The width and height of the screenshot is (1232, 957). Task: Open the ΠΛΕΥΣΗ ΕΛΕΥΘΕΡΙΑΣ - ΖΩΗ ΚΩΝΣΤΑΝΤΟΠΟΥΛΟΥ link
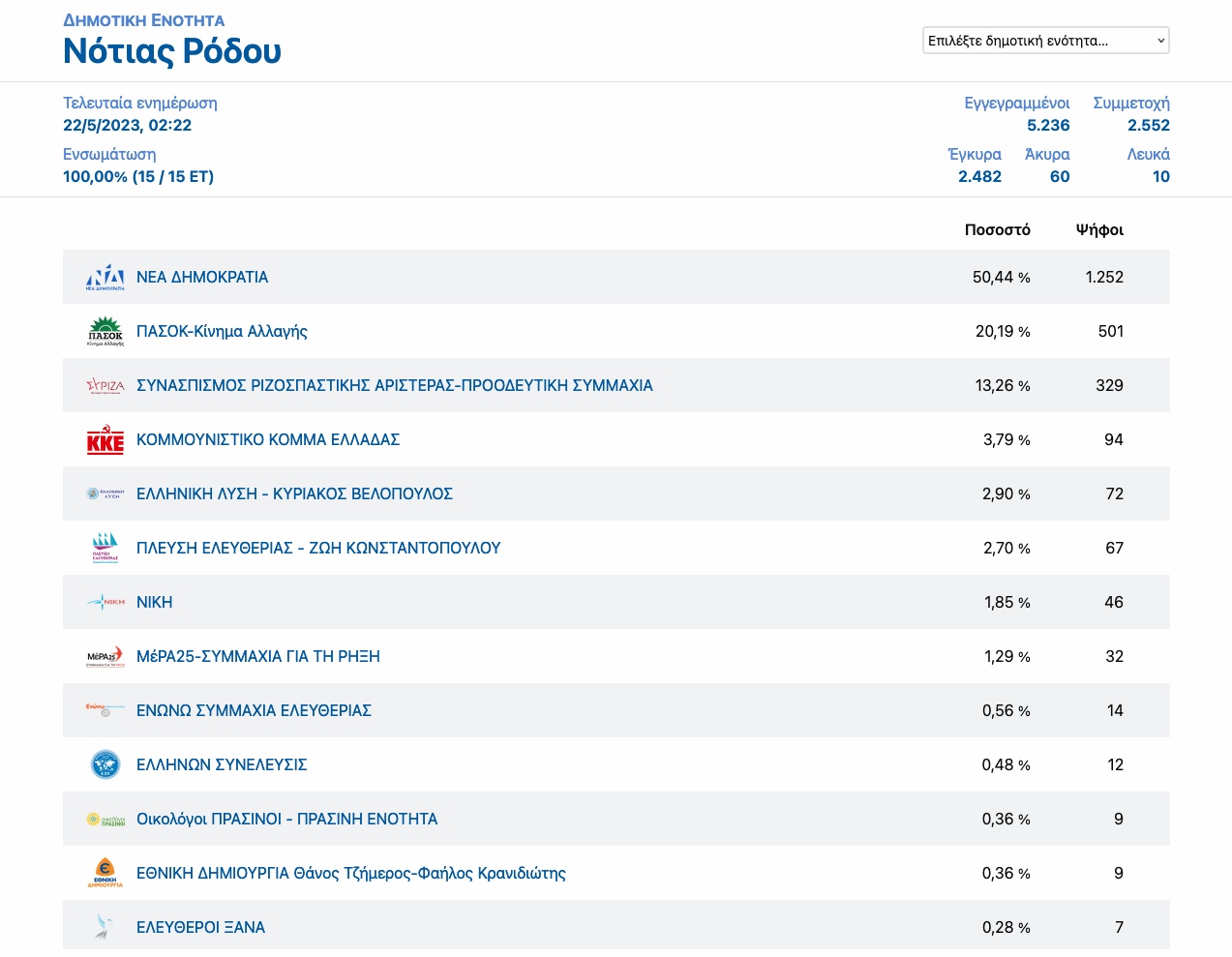(318, 548)
